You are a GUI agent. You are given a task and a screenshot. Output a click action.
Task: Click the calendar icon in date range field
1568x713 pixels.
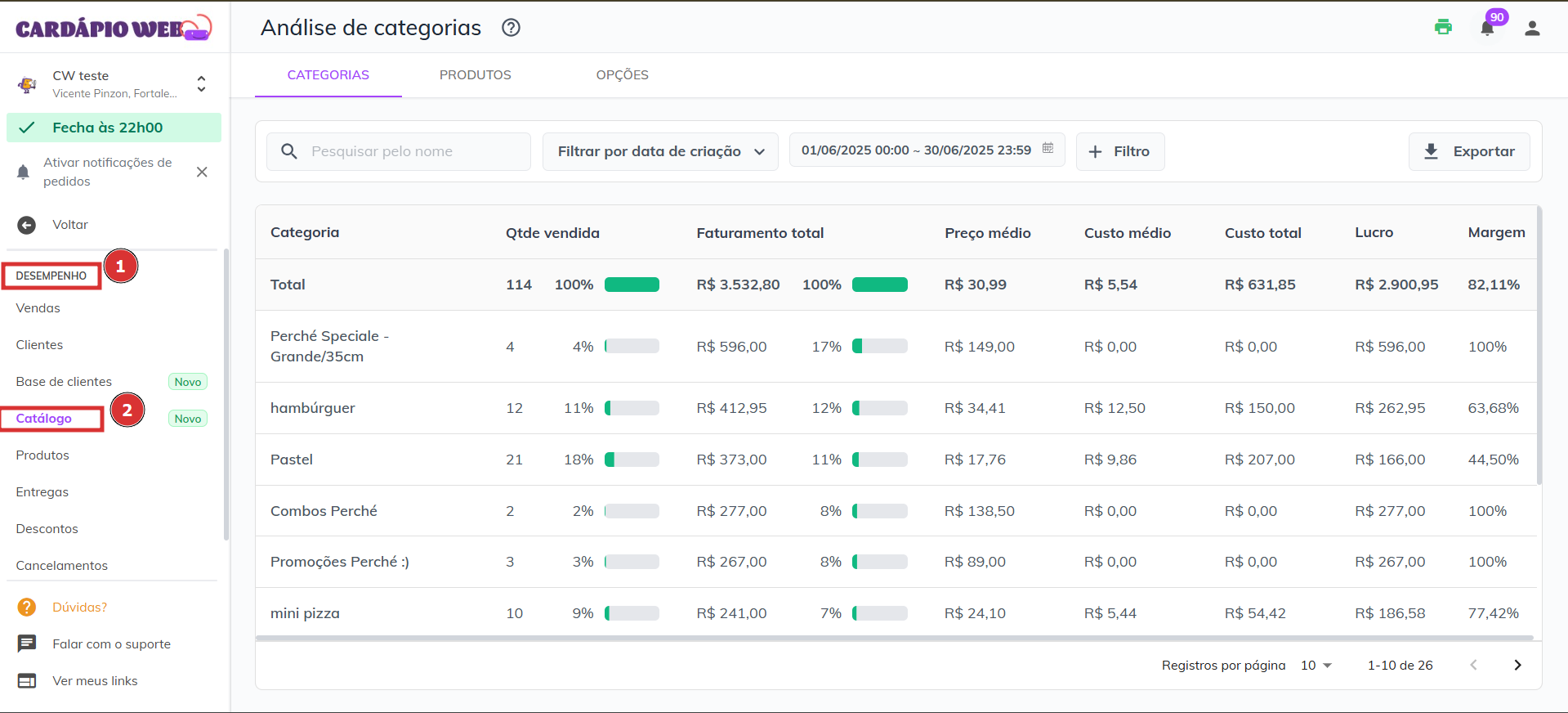(x=1048, y=149)
